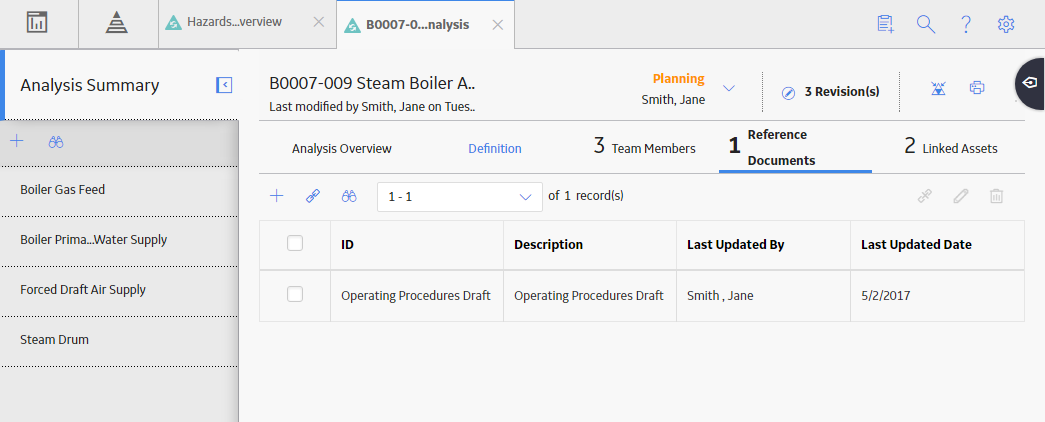Image resolution: width=1045 pixels, height=422 pixels.
Task: Open the clipboard notes icon in header
Action: tap(886, 24)
